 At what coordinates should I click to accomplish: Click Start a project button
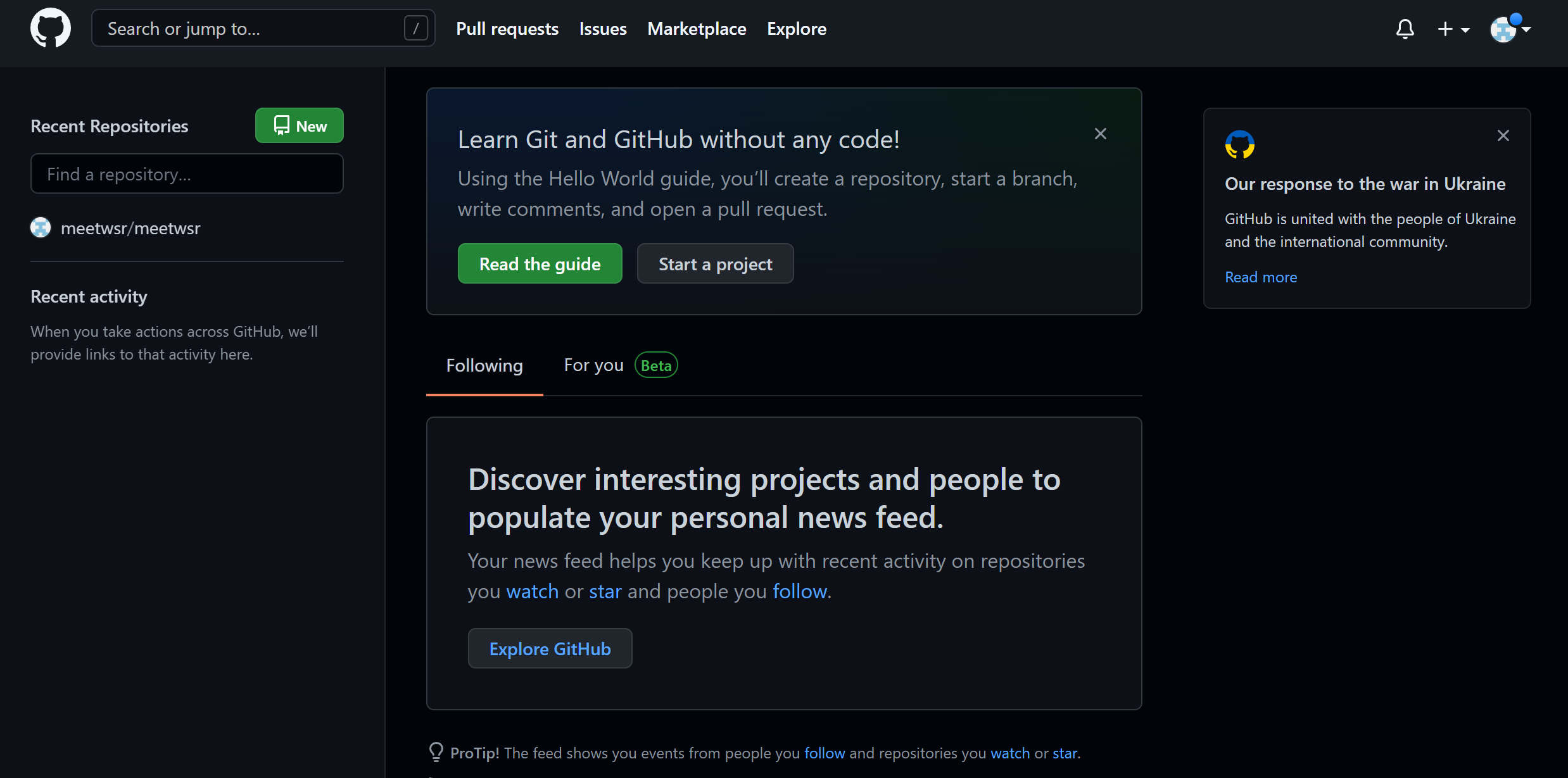715,263
